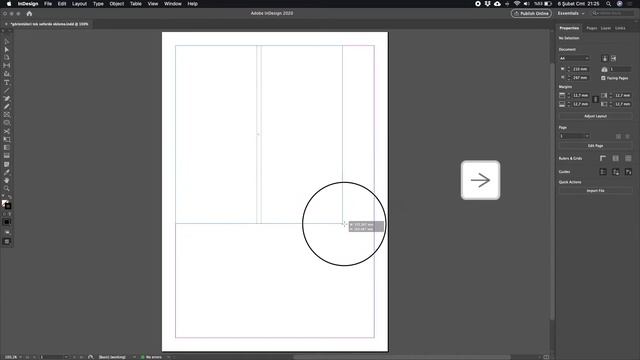Open the Page number dropdown

coord(574,136)
